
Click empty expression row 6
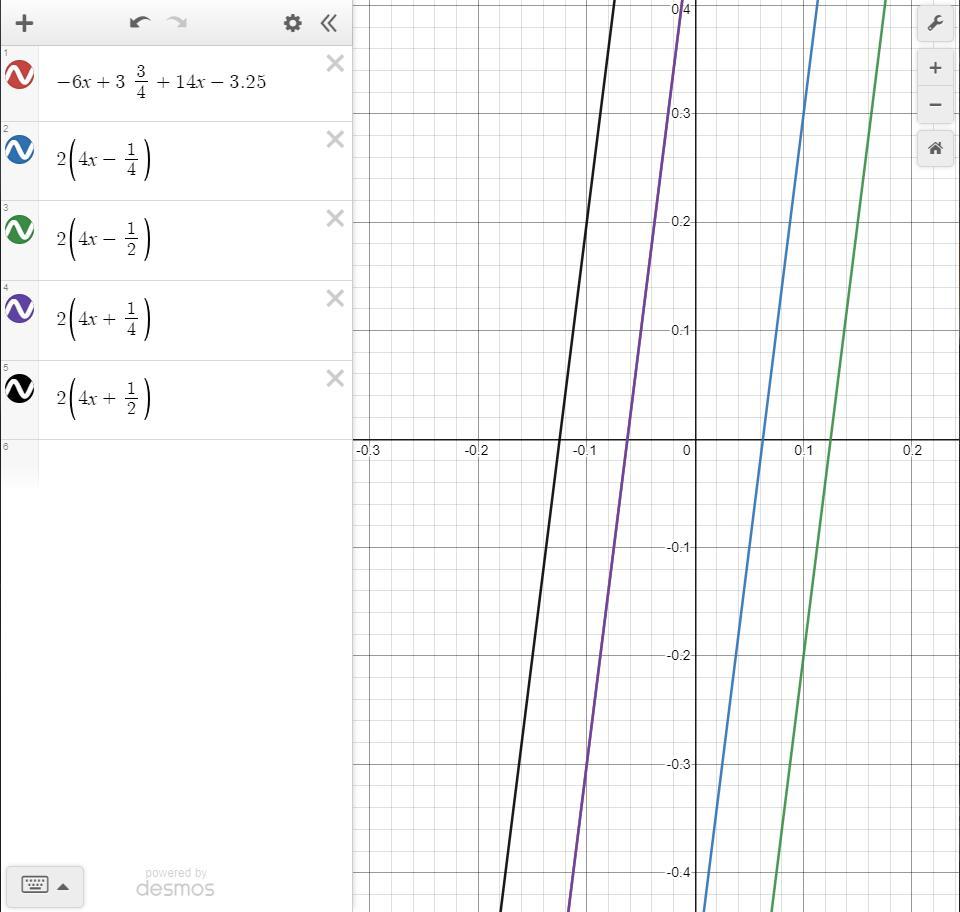(x=195, y=463)
